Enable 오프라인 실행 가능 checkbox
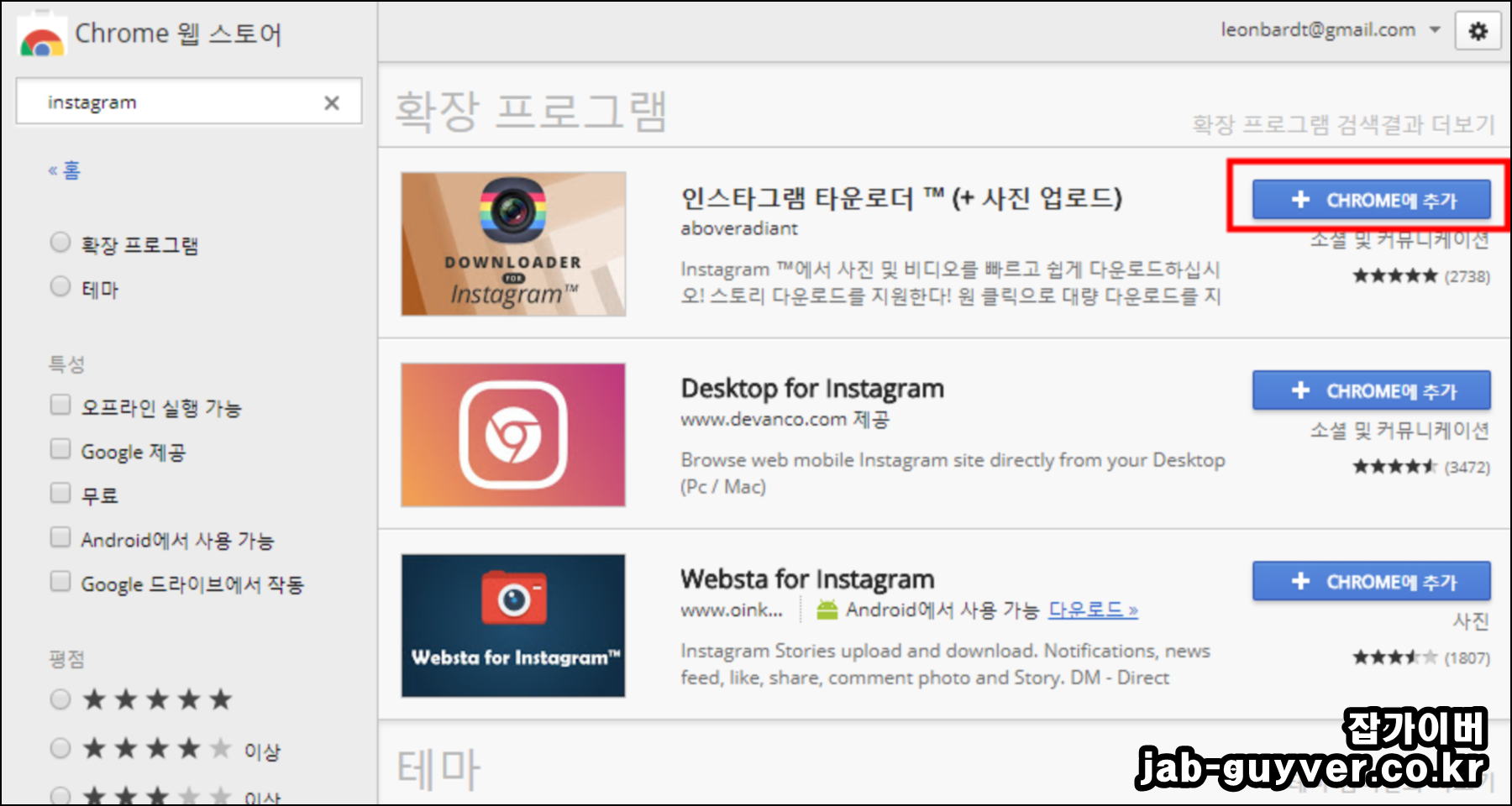Viewport: 1512px width, 806px height. tap(60, 405)
